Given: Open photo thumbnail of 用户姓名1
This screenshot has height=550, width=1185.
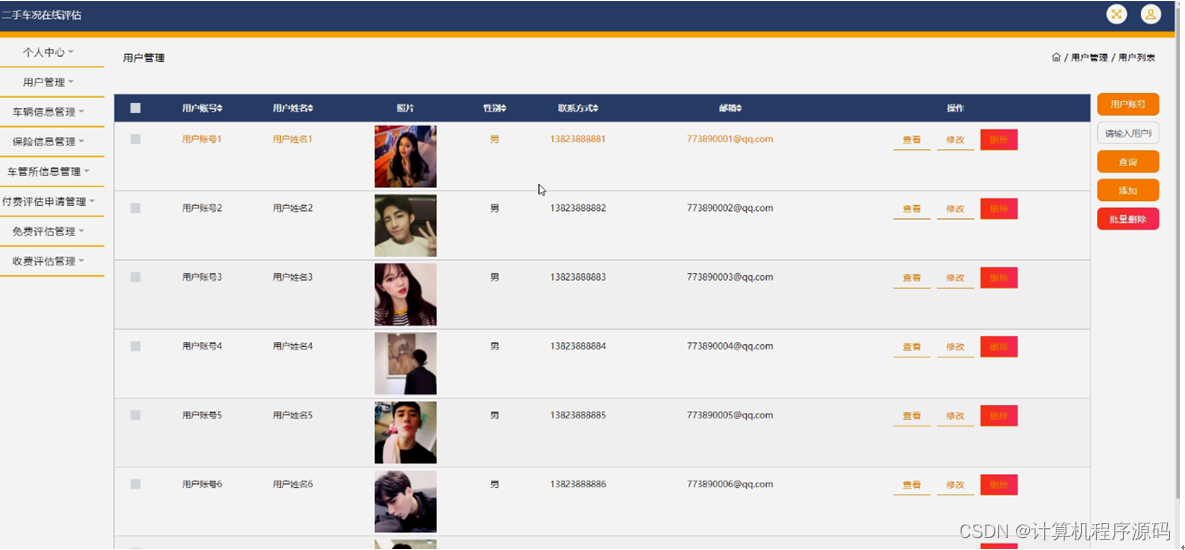Looking at the screenshot, I should [405, 156].
